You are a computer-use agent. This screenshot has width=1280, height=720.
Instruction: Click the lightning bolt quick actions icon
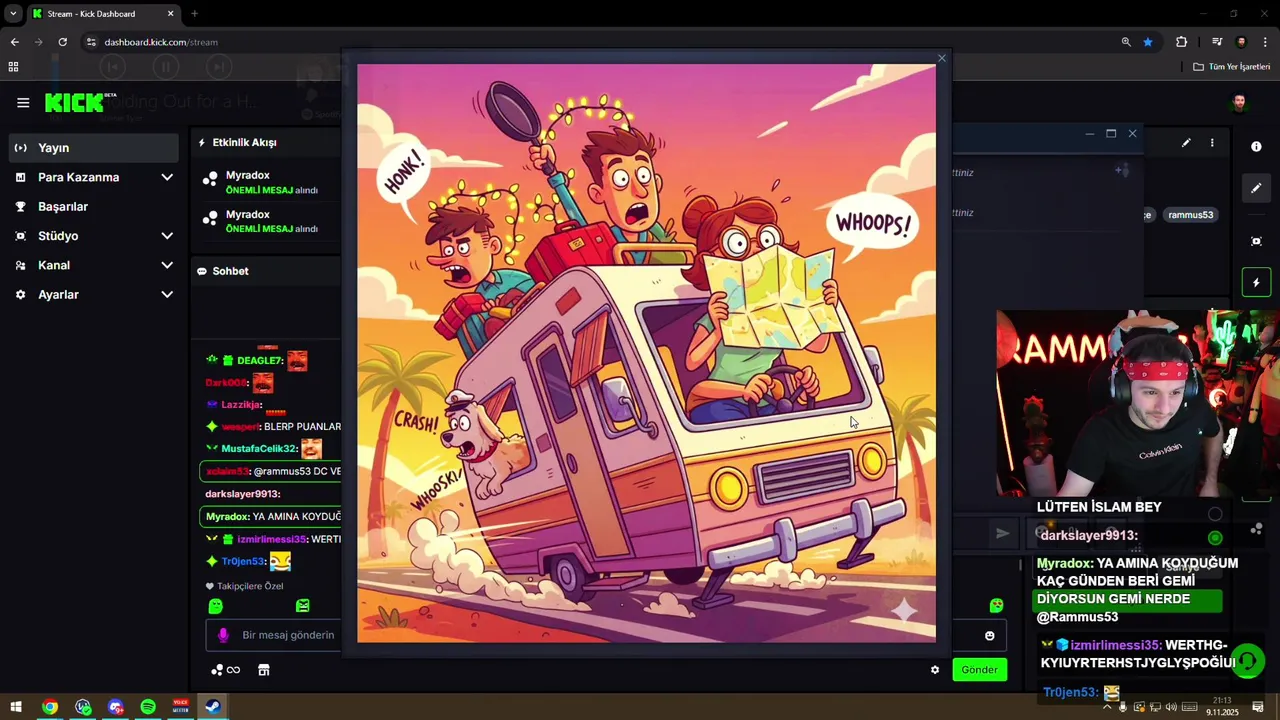(1256, 283)
